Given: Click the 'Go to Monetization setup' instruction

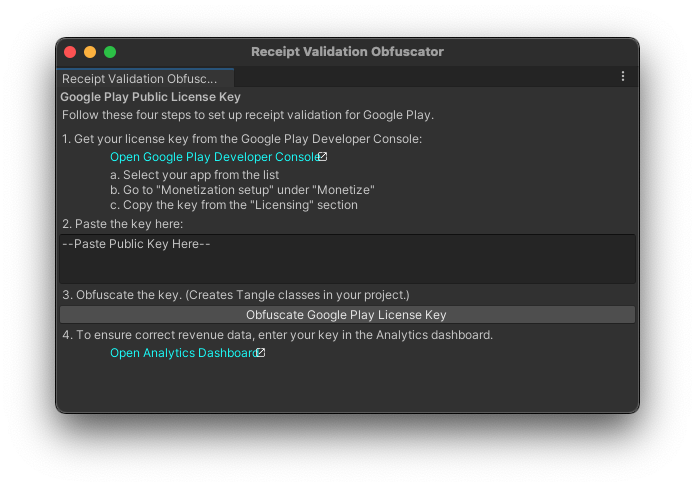Looking at the screenshot, I should point(242,190).
